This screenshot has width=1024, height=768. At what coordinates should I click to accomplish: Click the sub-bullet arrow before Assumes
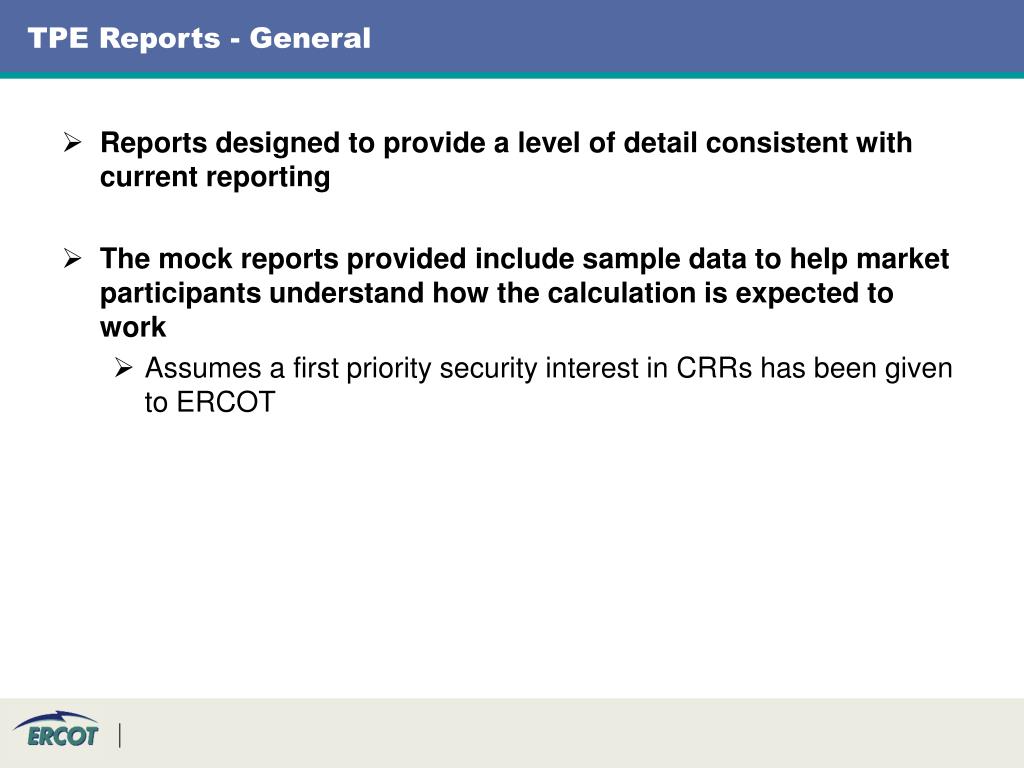[x=123, y=367]
